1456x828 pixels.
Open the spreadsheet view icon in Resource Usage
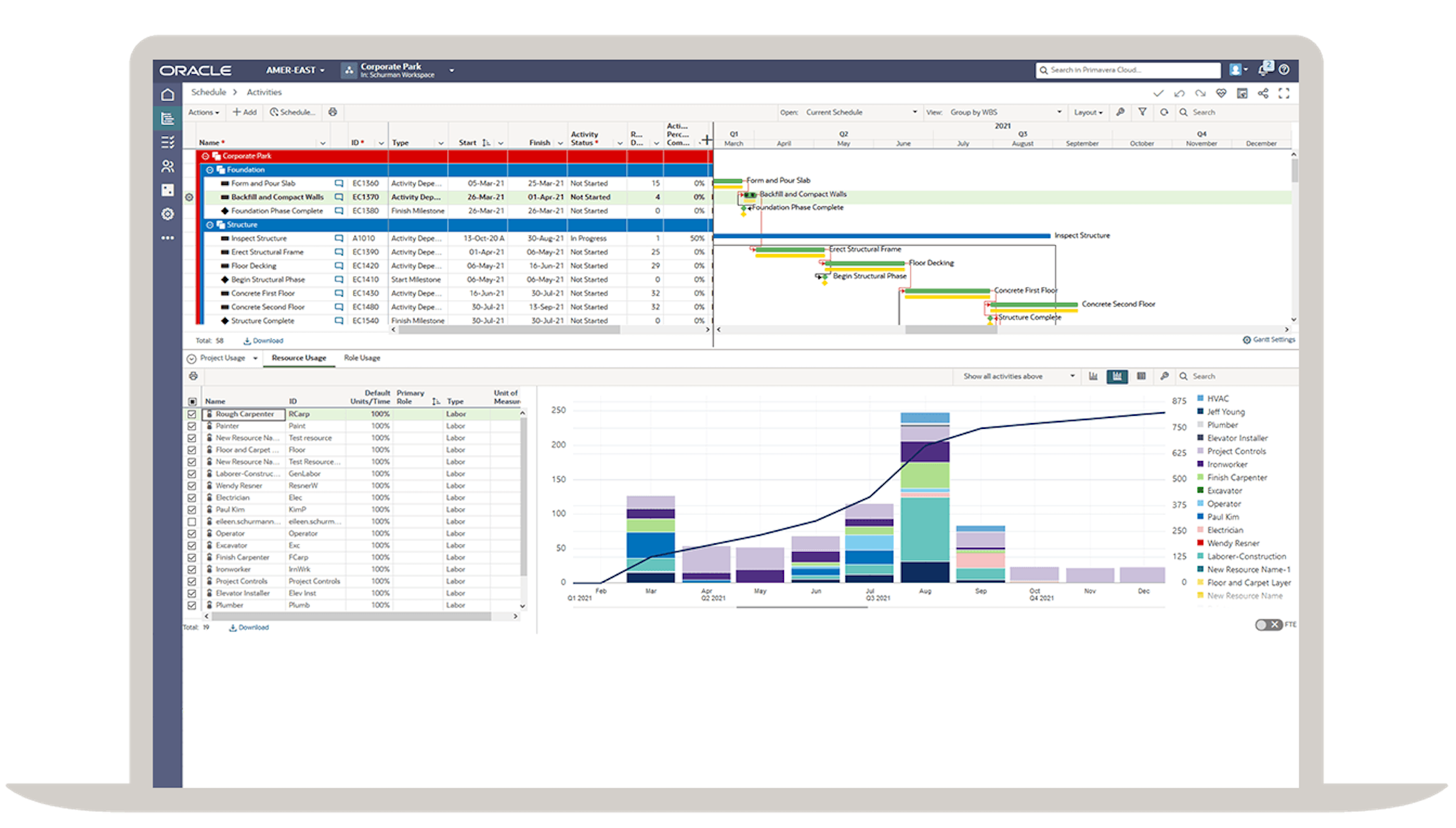(x=1142, y=376)
